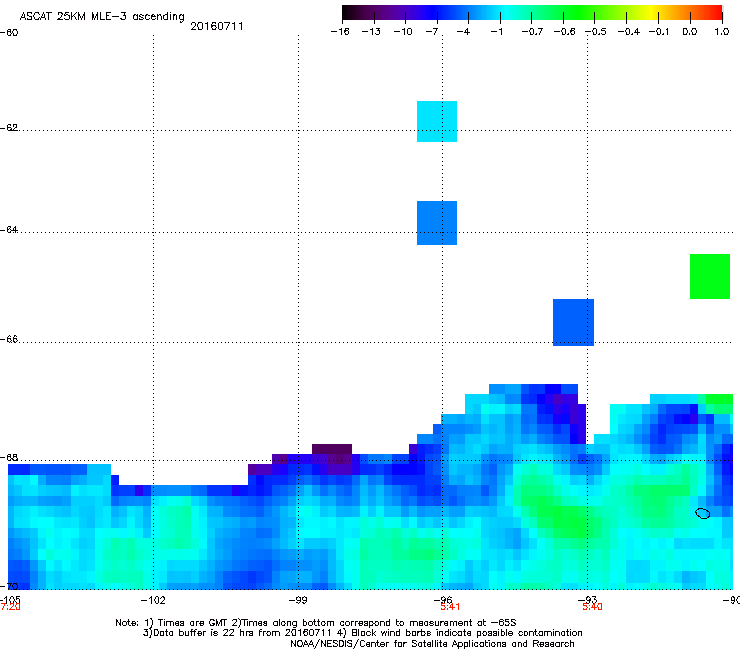Viewport: 740px width, 650px height.
Task: Click the 'Data buffer is 22 hrs' note
Action: [x=362, y=633]
